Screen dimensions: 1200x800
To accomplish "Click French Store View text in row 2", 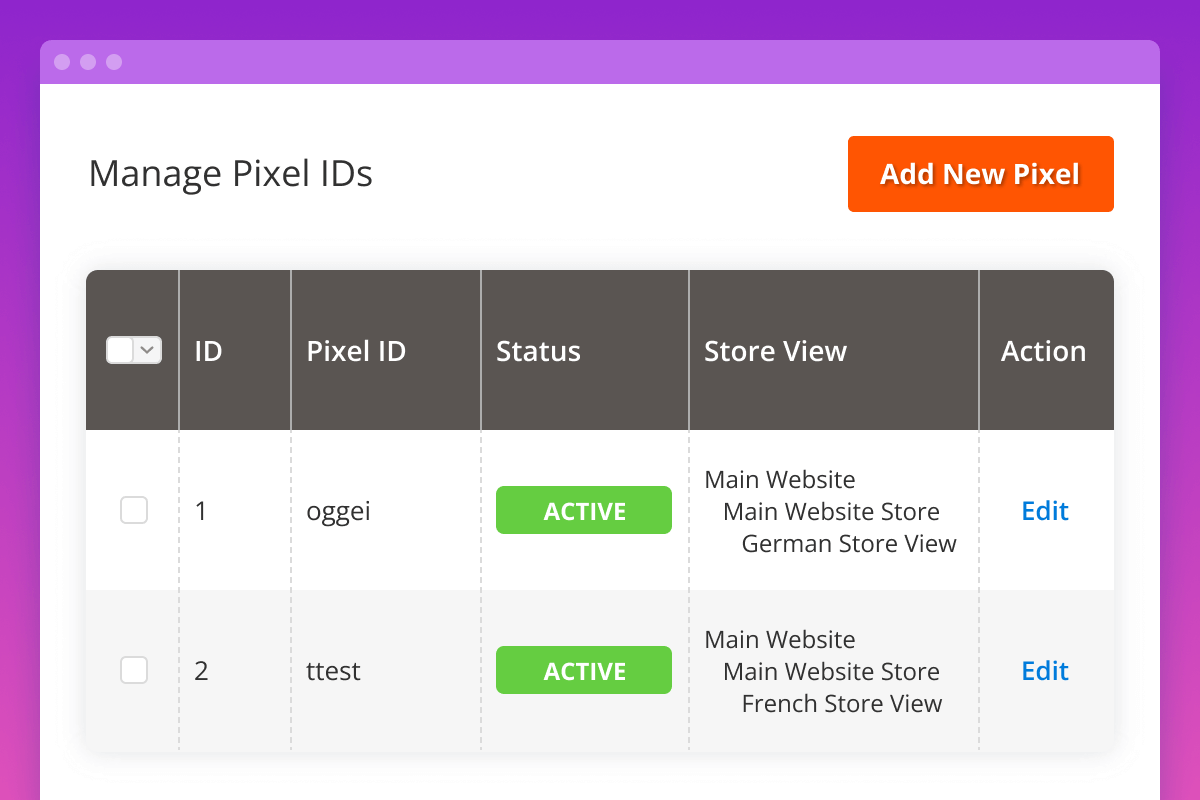I will pyautogui.click(x=842, y=704).
